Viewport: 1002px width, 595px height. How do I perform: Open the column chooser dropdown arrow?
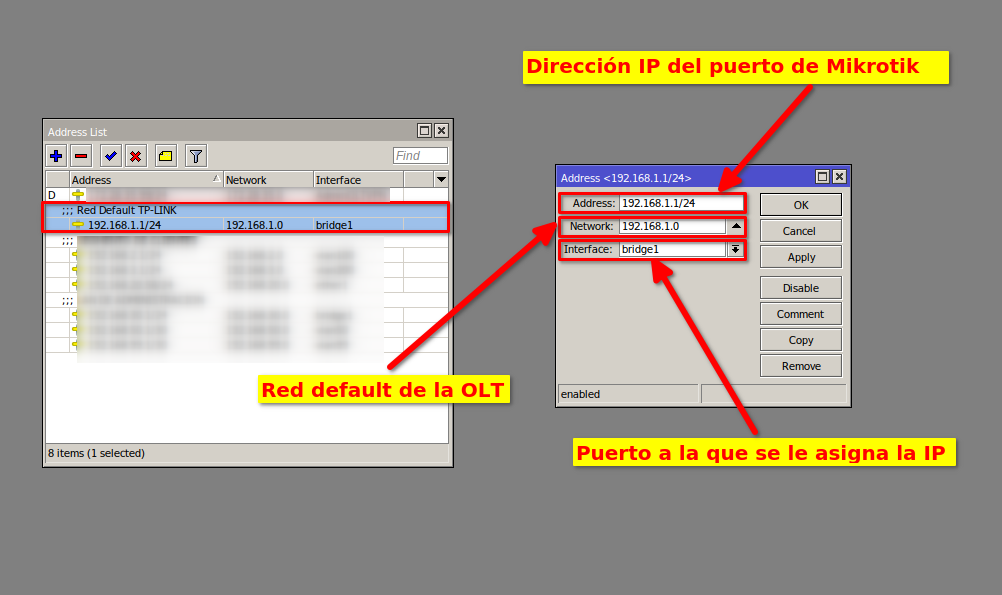click(441, 179)
